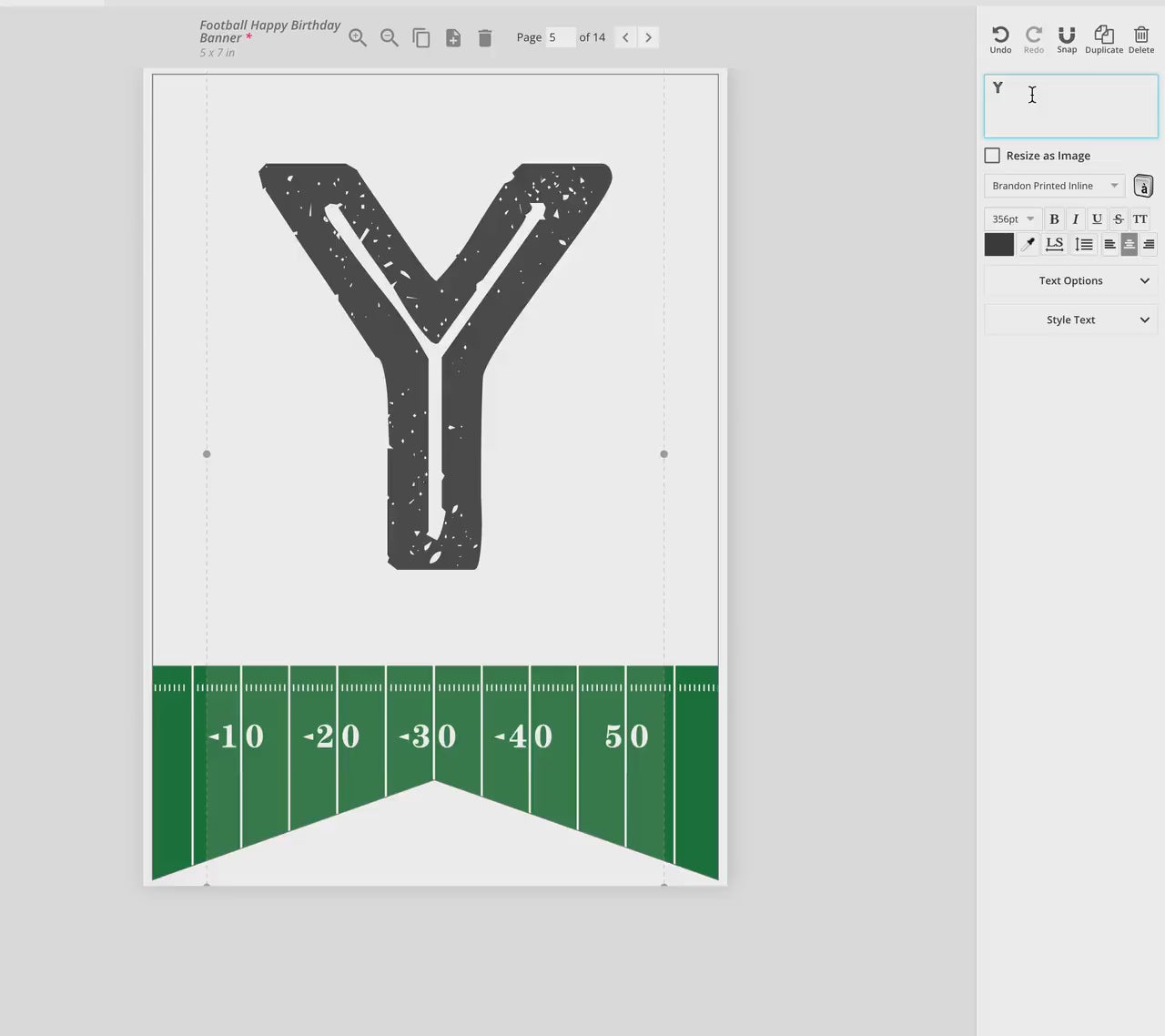Viewport: 1165px width, 1036px height.
Task: Open the 356pt font size dropdown
Action: (1013, 219)
